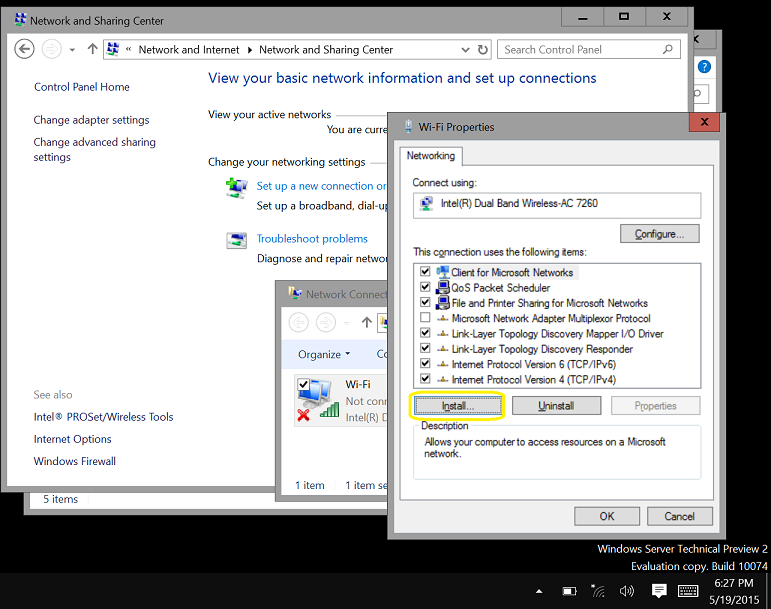Open the Action Center icon in the taskbar
771x609 pixels.
pyautogui.click(x=659, y=591)
